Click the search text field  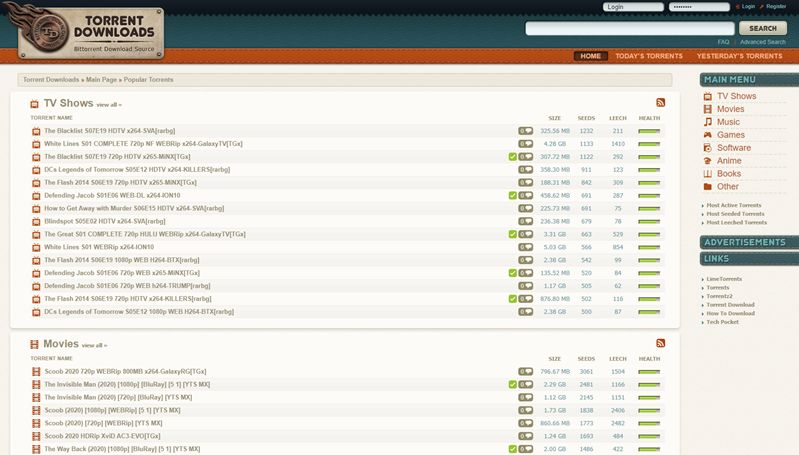pyautogui.click(x=630, y=29)
